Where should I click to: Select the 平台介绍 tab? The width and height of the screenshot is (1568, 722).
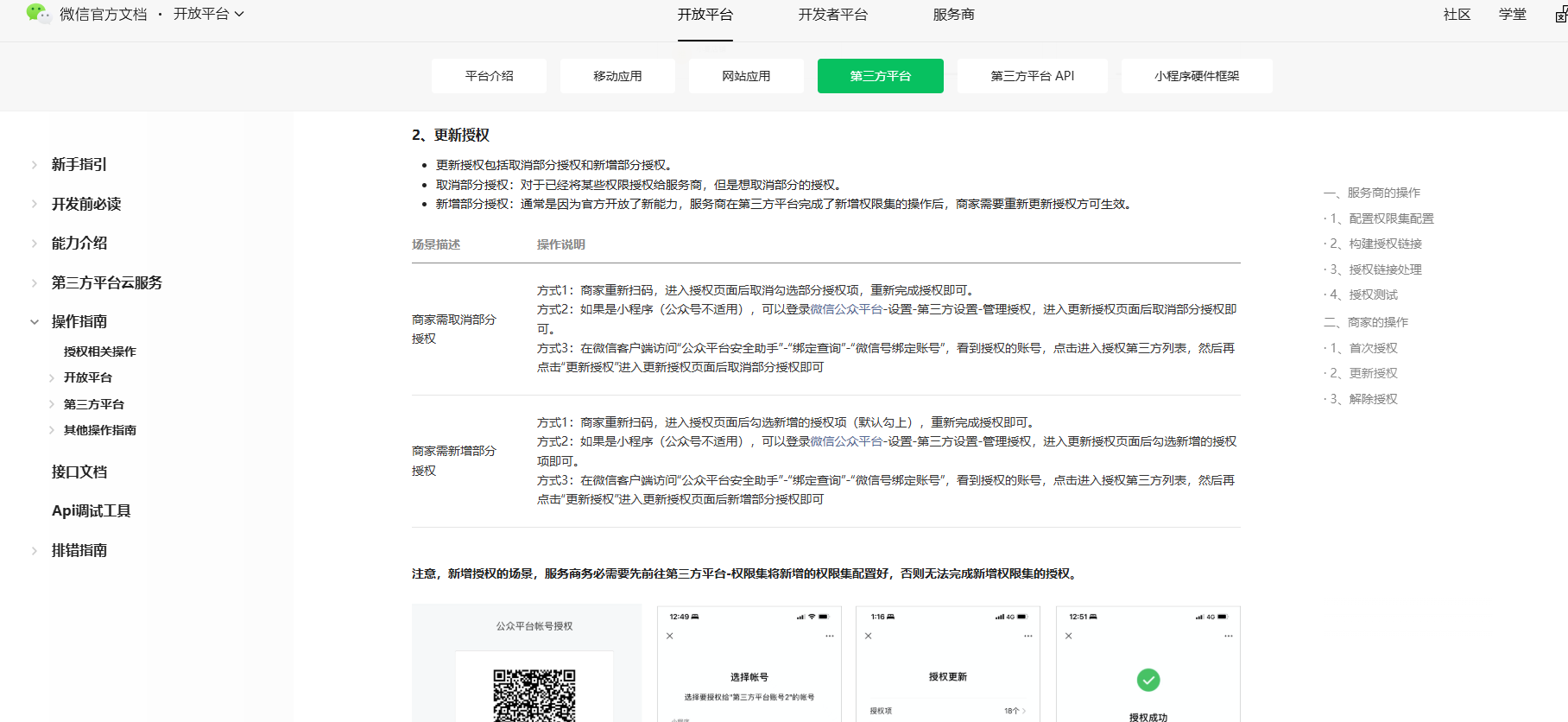point(489,76)
